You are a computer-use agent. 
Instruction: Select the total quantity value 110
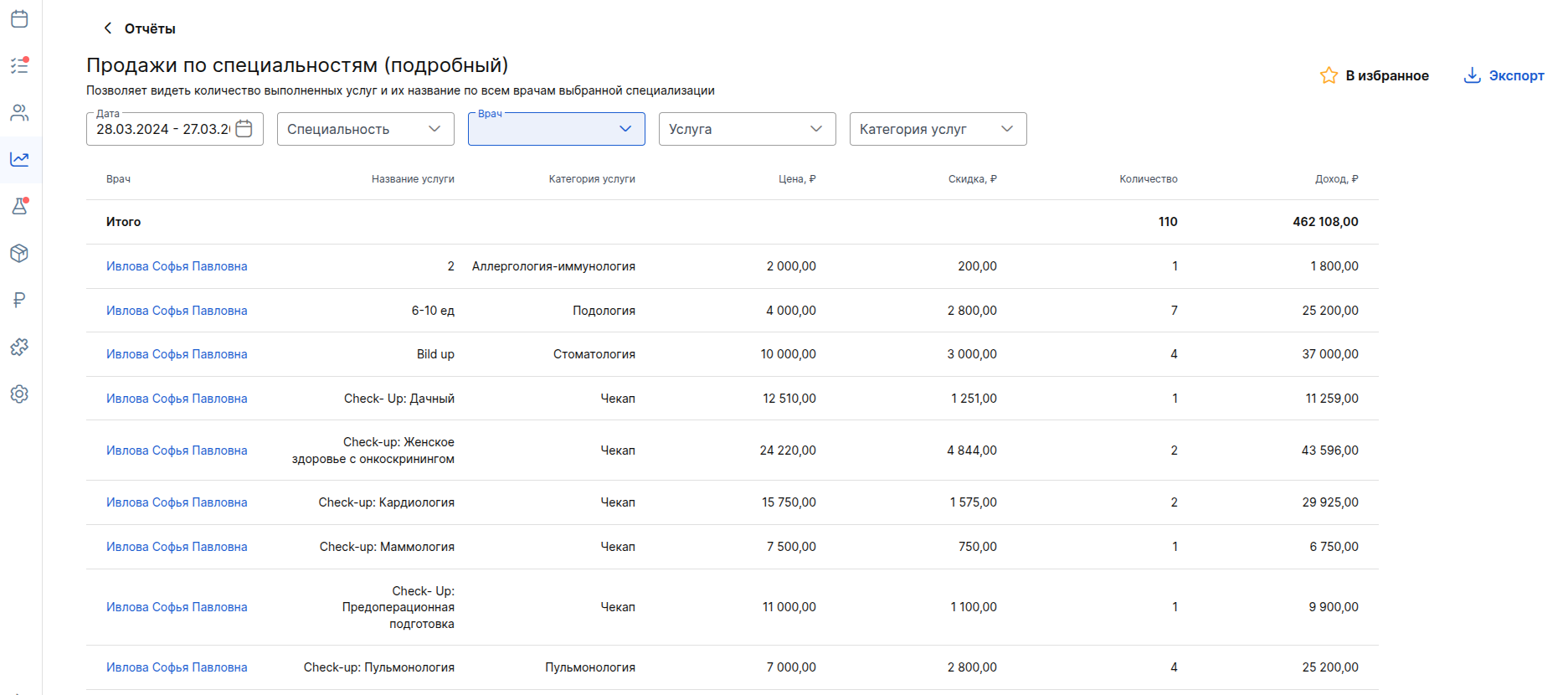1168,222
